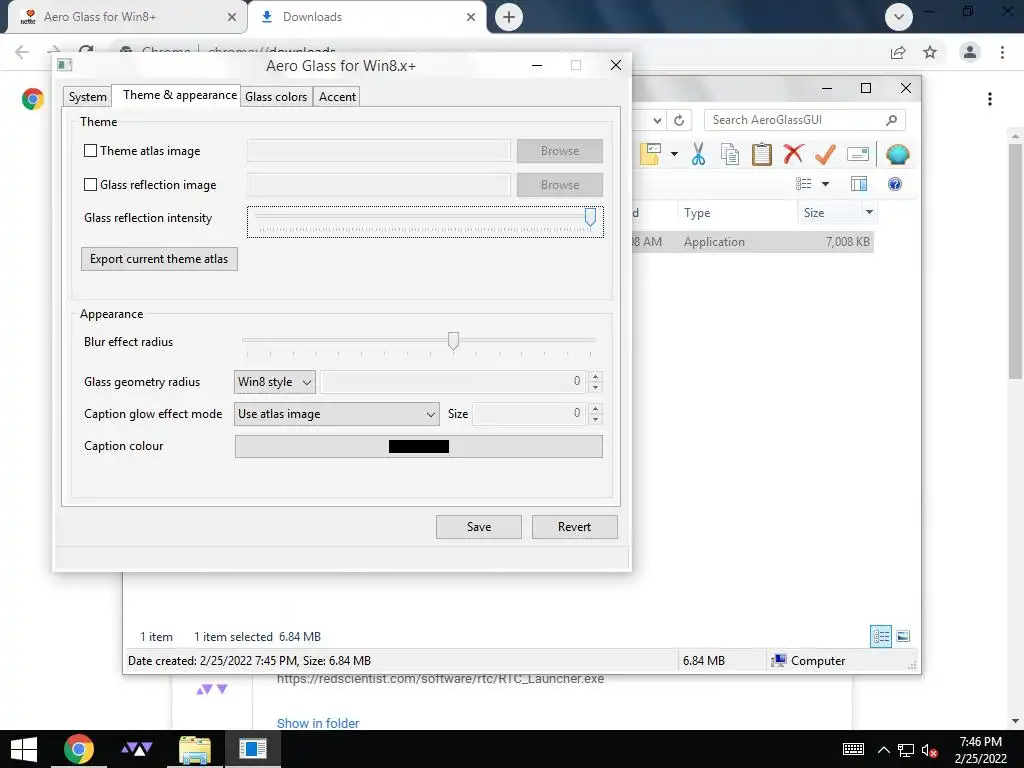
Task: Click the taskbar clock showing 7:46 PM
Action: click(980, 750)
